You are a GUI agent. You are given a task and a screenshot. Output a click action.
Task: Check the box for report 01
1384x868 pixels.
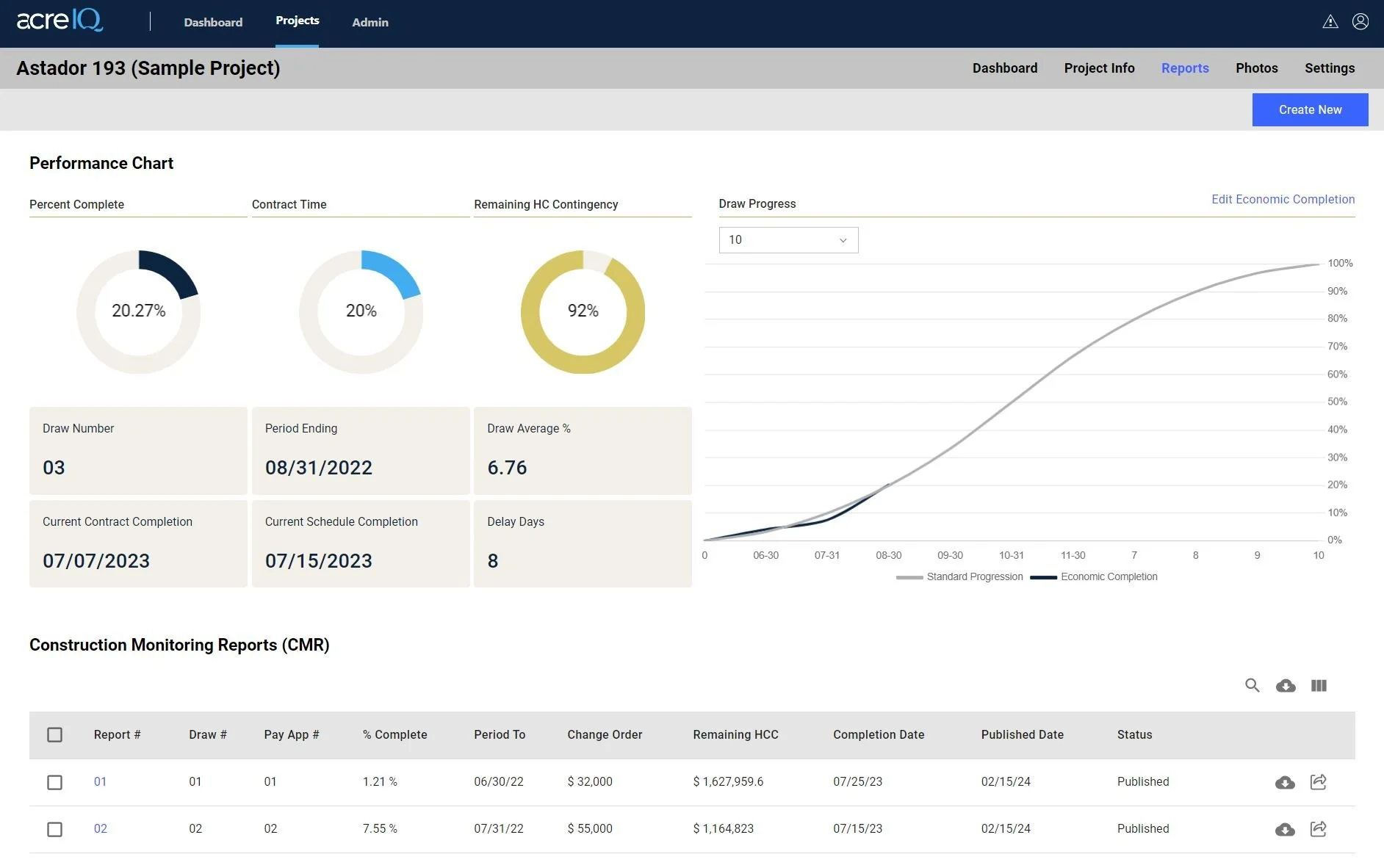54,783
